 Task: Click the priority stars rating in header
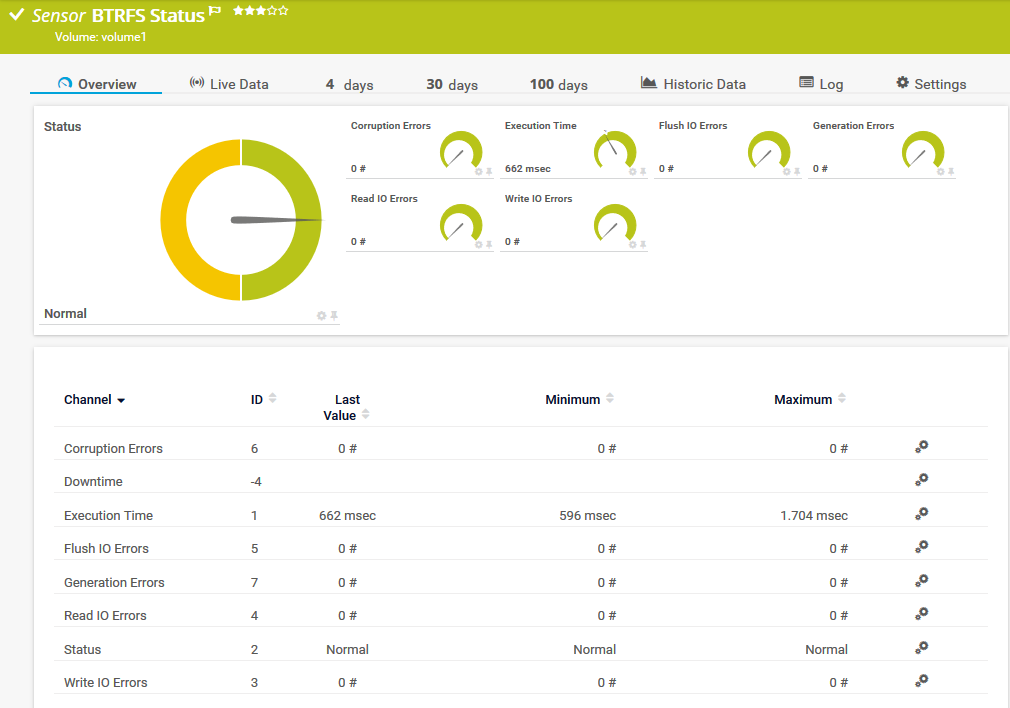pyautogui.click(x=261, y=11)
